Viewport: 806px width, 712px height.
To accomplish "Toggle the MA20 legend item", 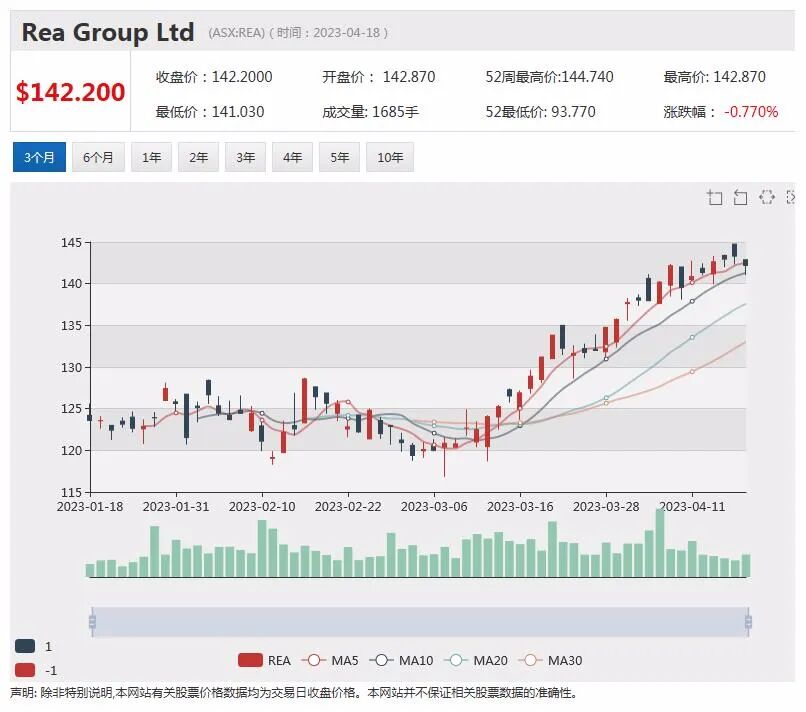I will coord(476,661).
